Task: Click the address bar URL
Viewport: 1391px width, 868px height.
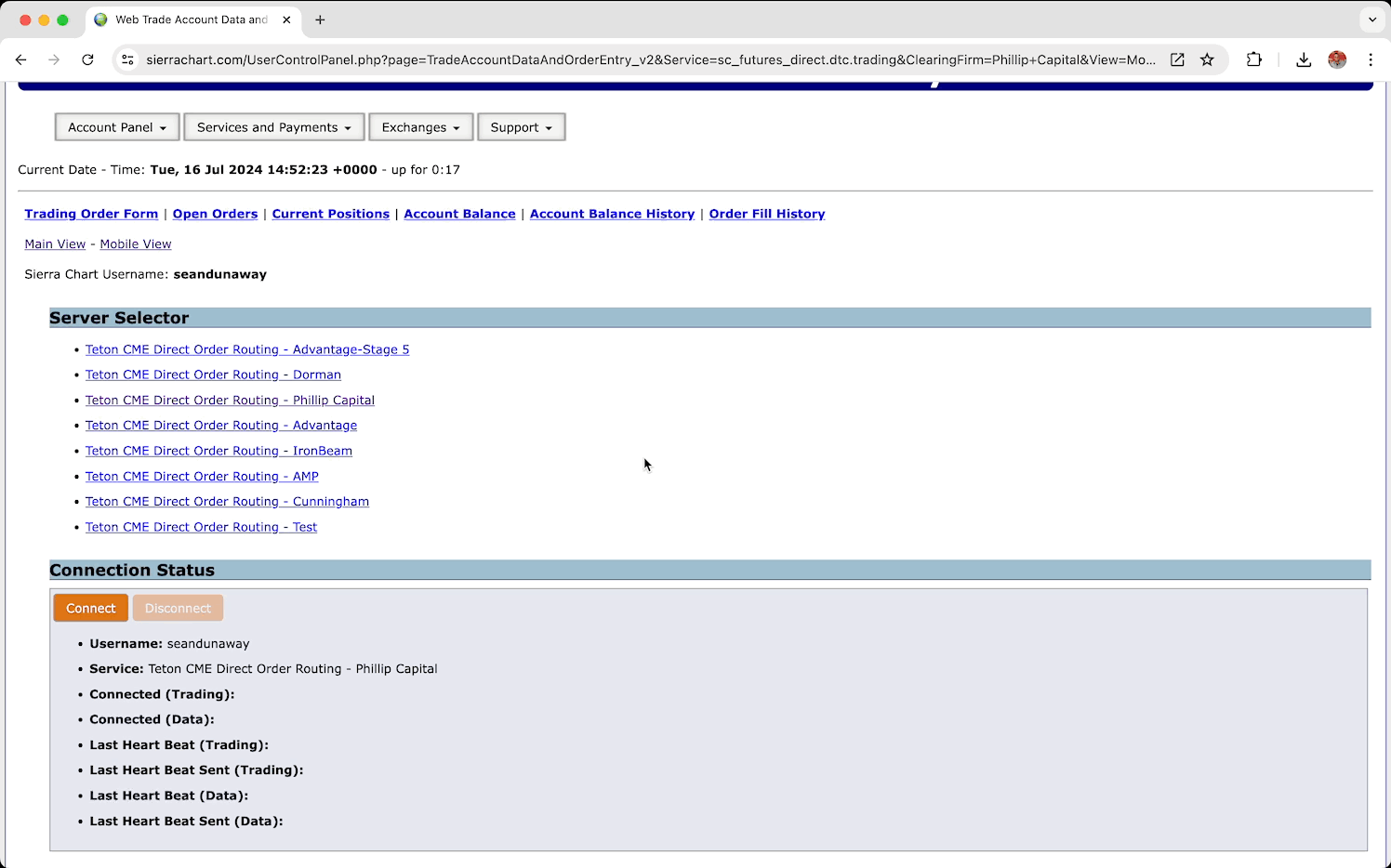Action: 651,59
